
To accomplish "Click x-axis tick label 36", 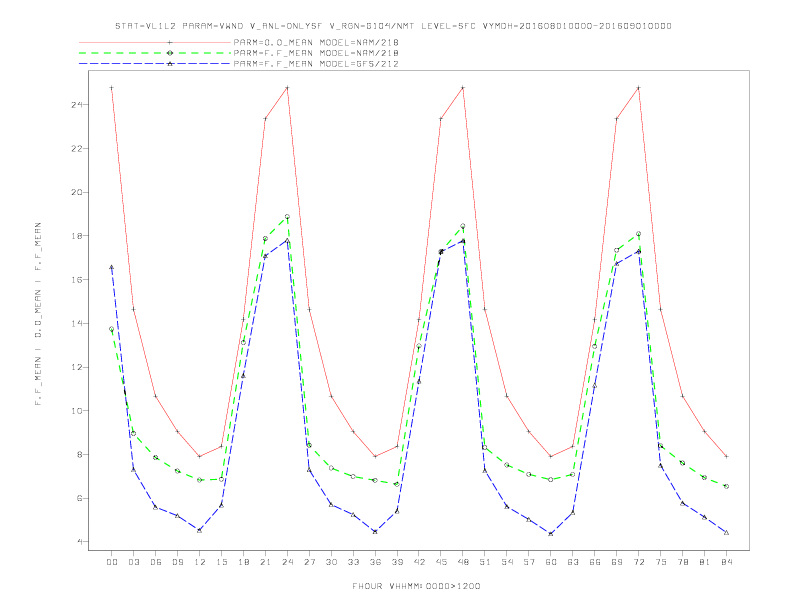I will (375, 562).
